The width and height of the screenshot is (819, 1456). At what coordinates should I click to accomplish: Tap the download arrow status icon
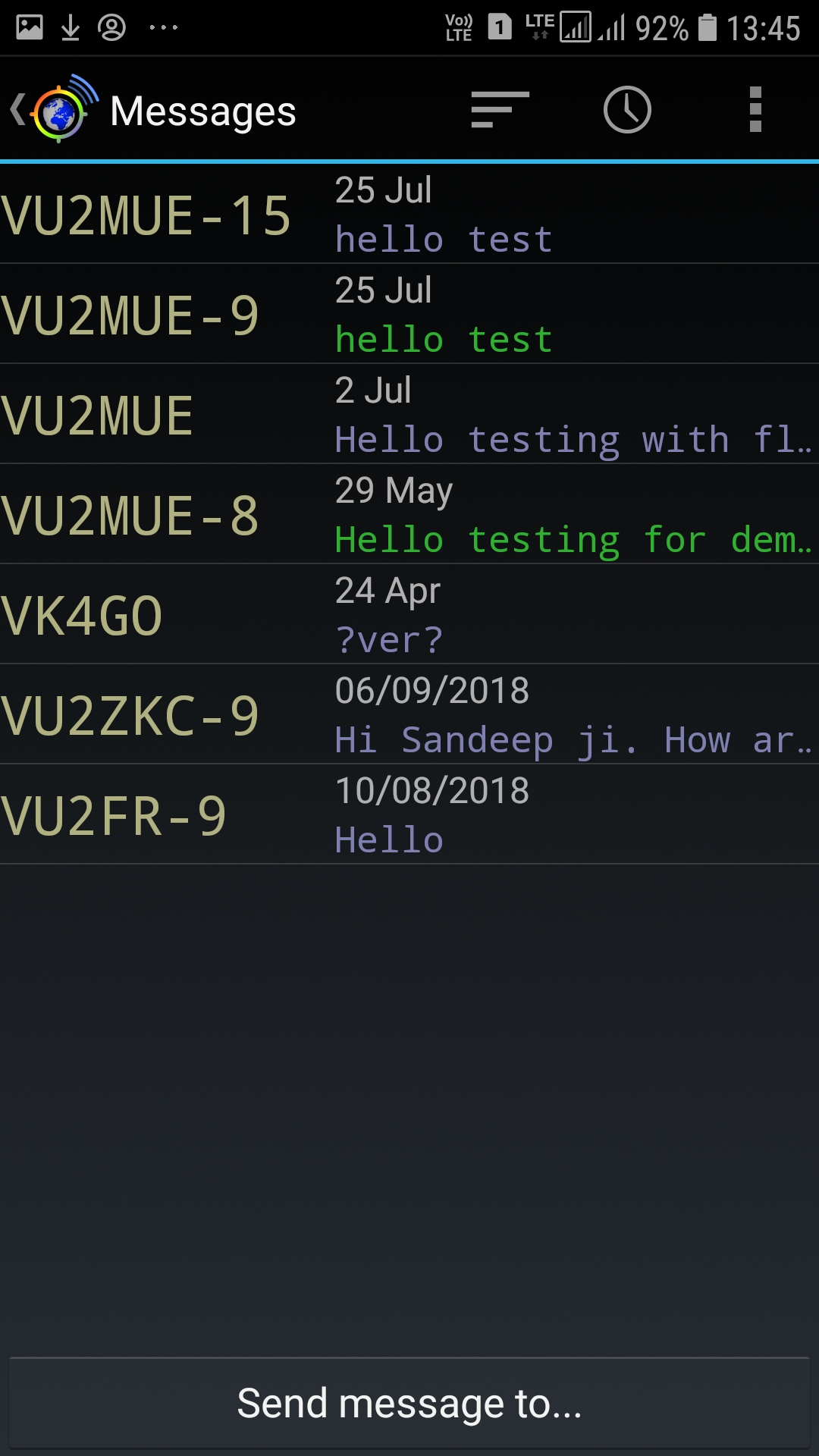tap(71, 28)
